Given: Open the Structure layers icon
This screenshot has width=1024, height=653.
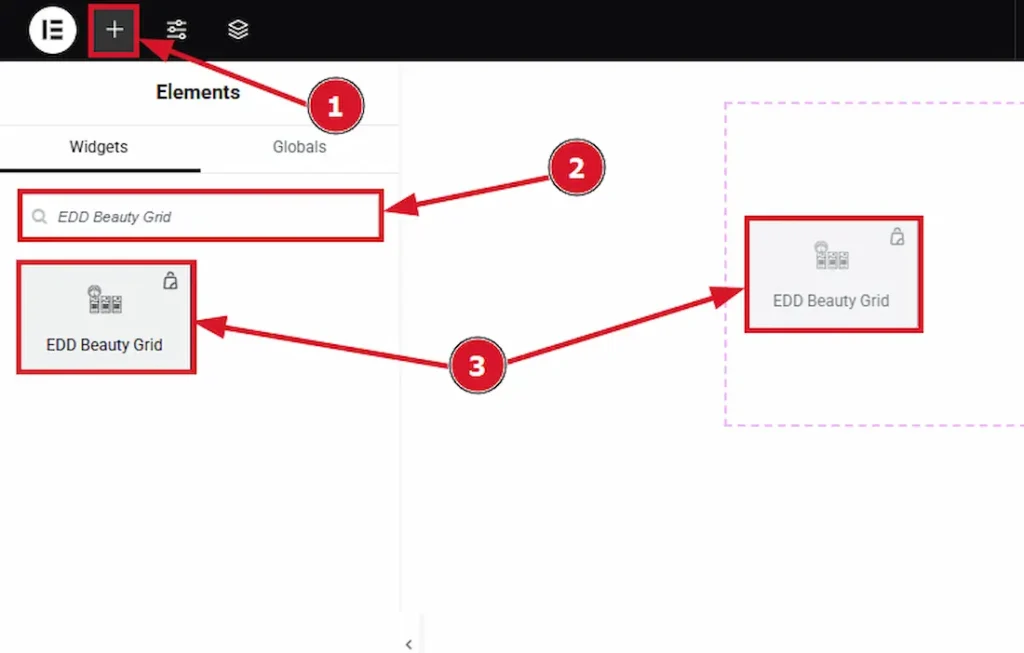Looking at the screenshot, I should [237, 30].
